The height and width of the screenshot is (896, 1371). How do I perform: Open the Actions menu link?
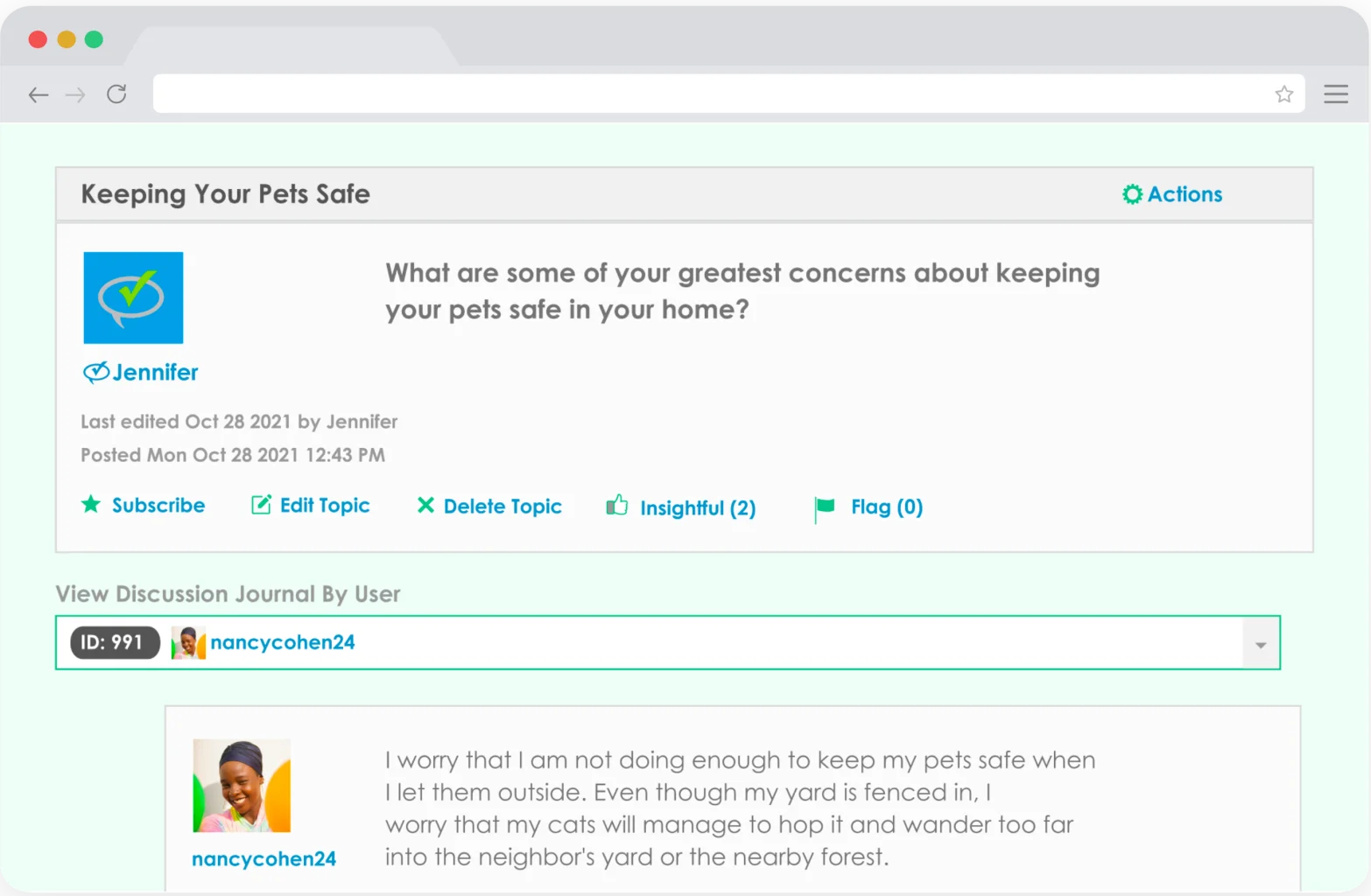1185,194
